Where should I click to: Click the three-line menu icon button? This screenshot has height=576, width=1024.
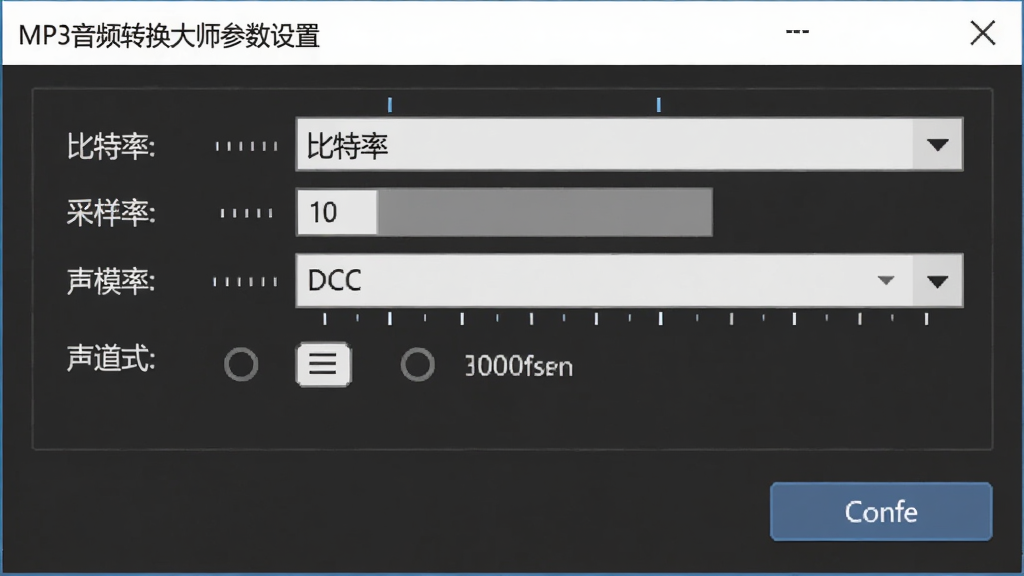pos(323,364)
